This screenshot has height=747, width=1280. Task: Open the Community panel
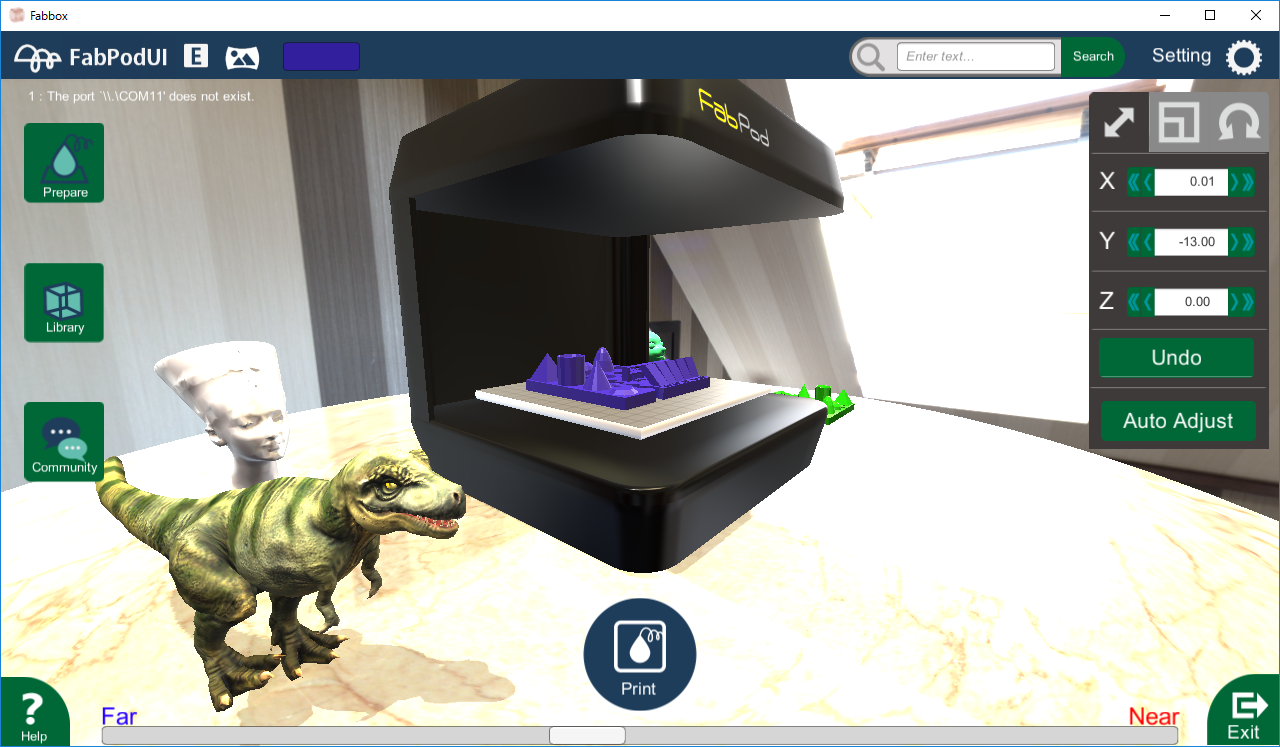coord(64,442)
